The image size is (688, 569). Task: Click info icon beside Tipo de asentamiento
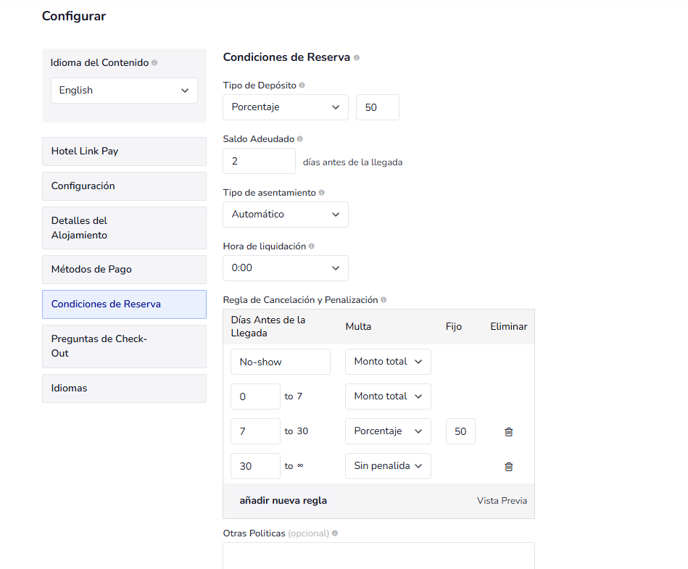[321, 193]
